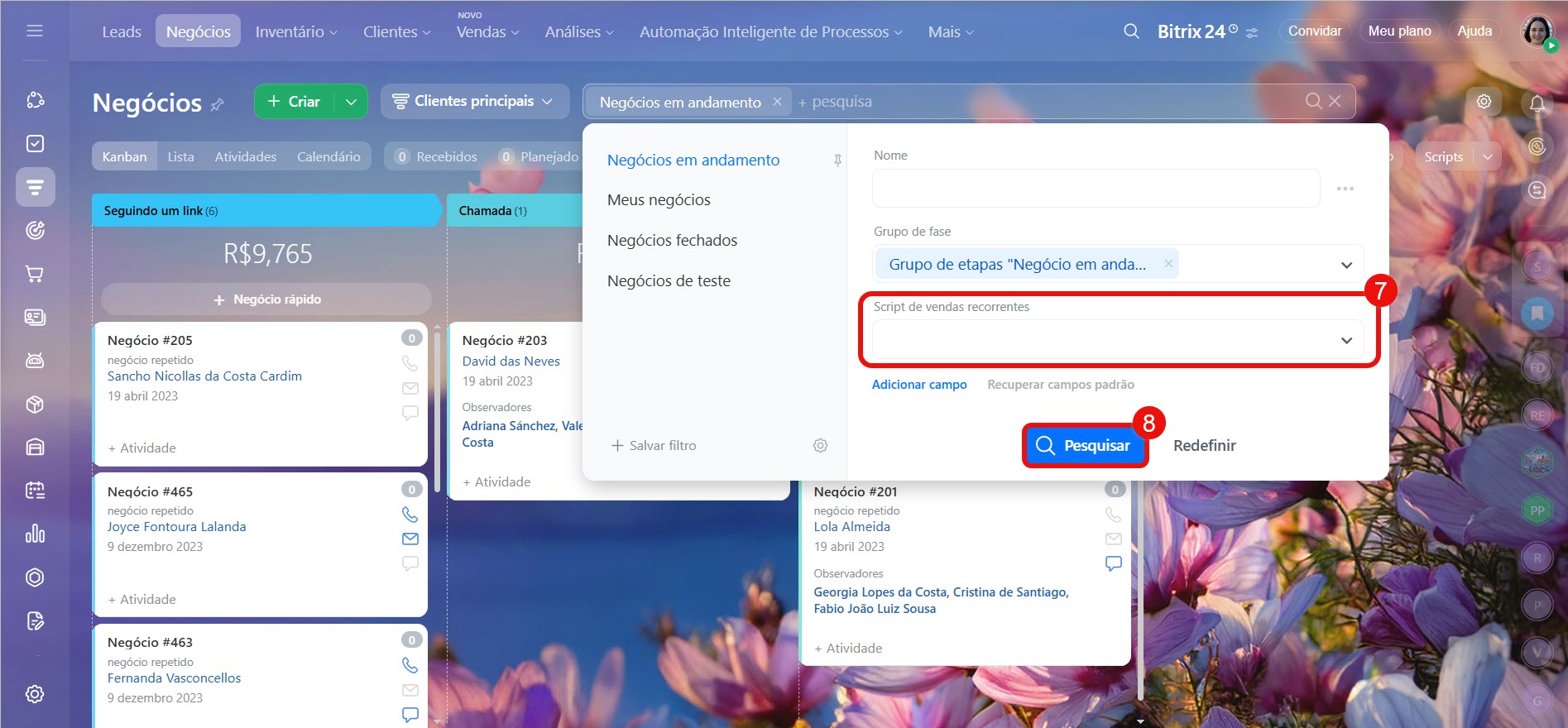Click the Pesquisar button
This screenshot has height=728, width=1568.
click(1084, 446)
